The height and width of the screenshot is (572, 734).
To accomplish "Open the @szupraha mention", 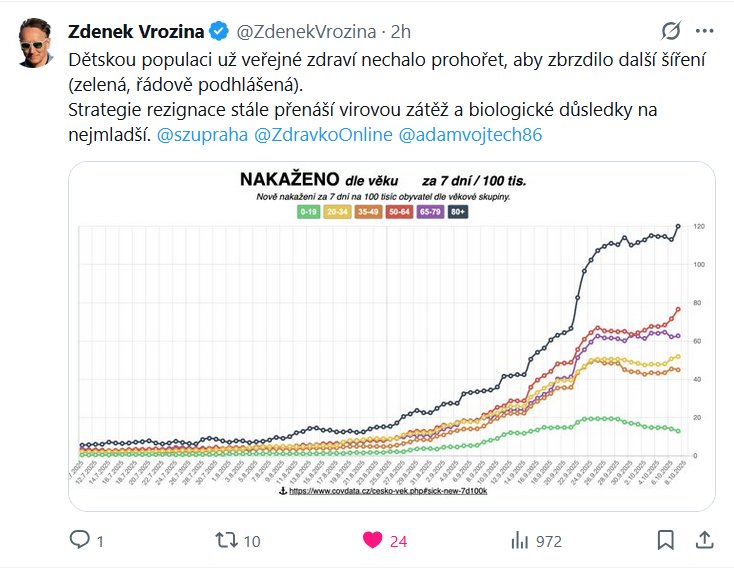I will [x=203, y=133].
